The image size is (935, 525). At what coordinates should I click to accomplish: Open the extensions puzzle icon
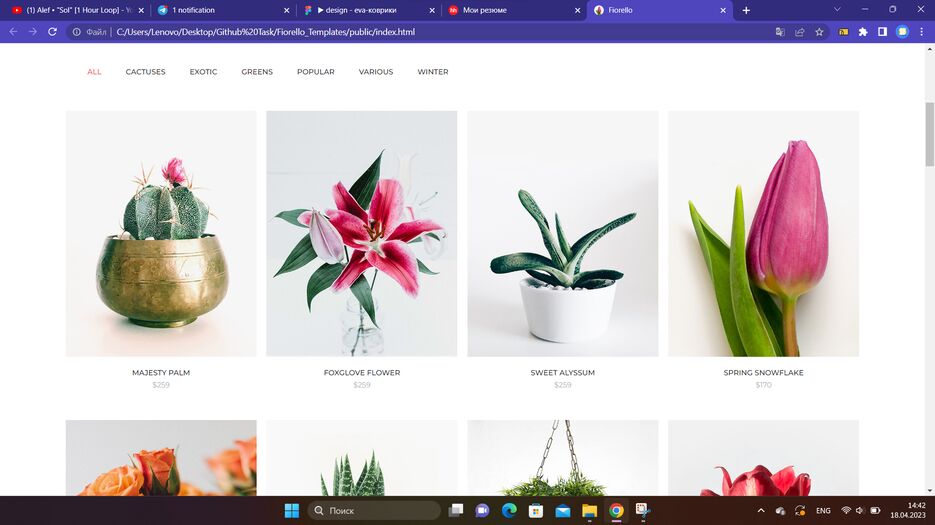pyautogui.click(x=863, y=32)
